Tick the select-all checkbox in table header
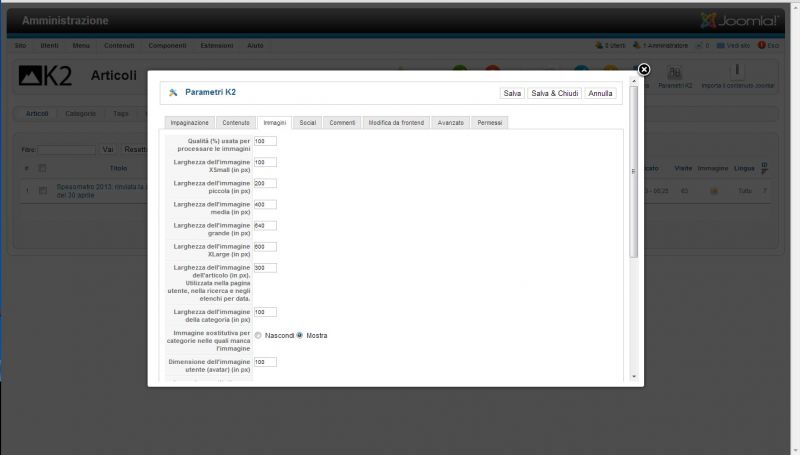Viewport: 800px width, 455px height. click(x=42, y=168)
